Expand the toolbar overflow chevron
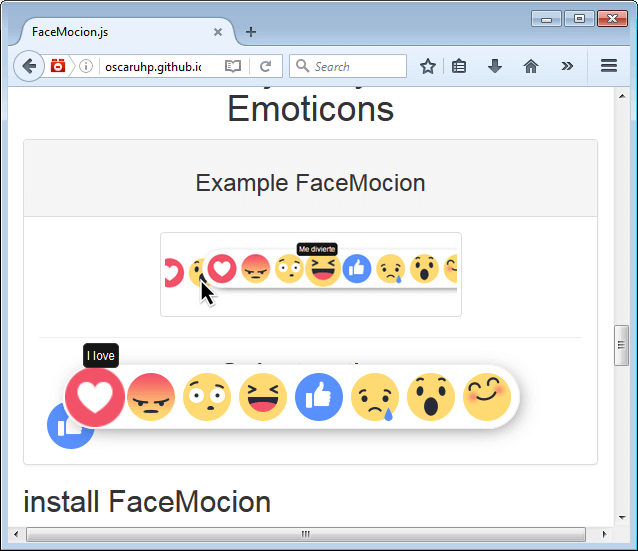 [x=567, y=66]
